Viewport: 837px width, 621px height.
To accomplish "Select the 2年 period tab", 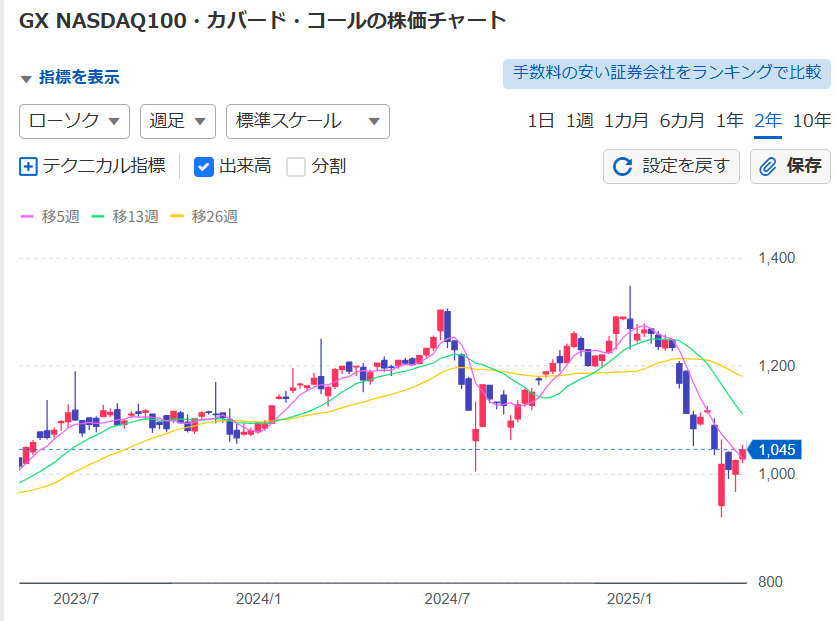I will (768, 121).
